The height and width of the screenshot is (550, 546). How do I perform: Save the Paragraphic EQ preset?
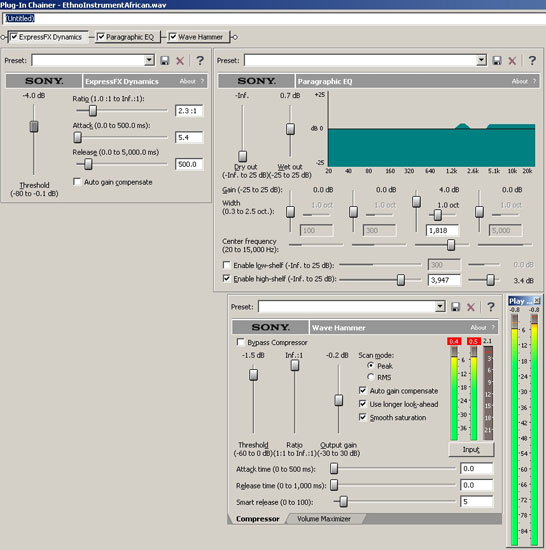pos(497,61)
